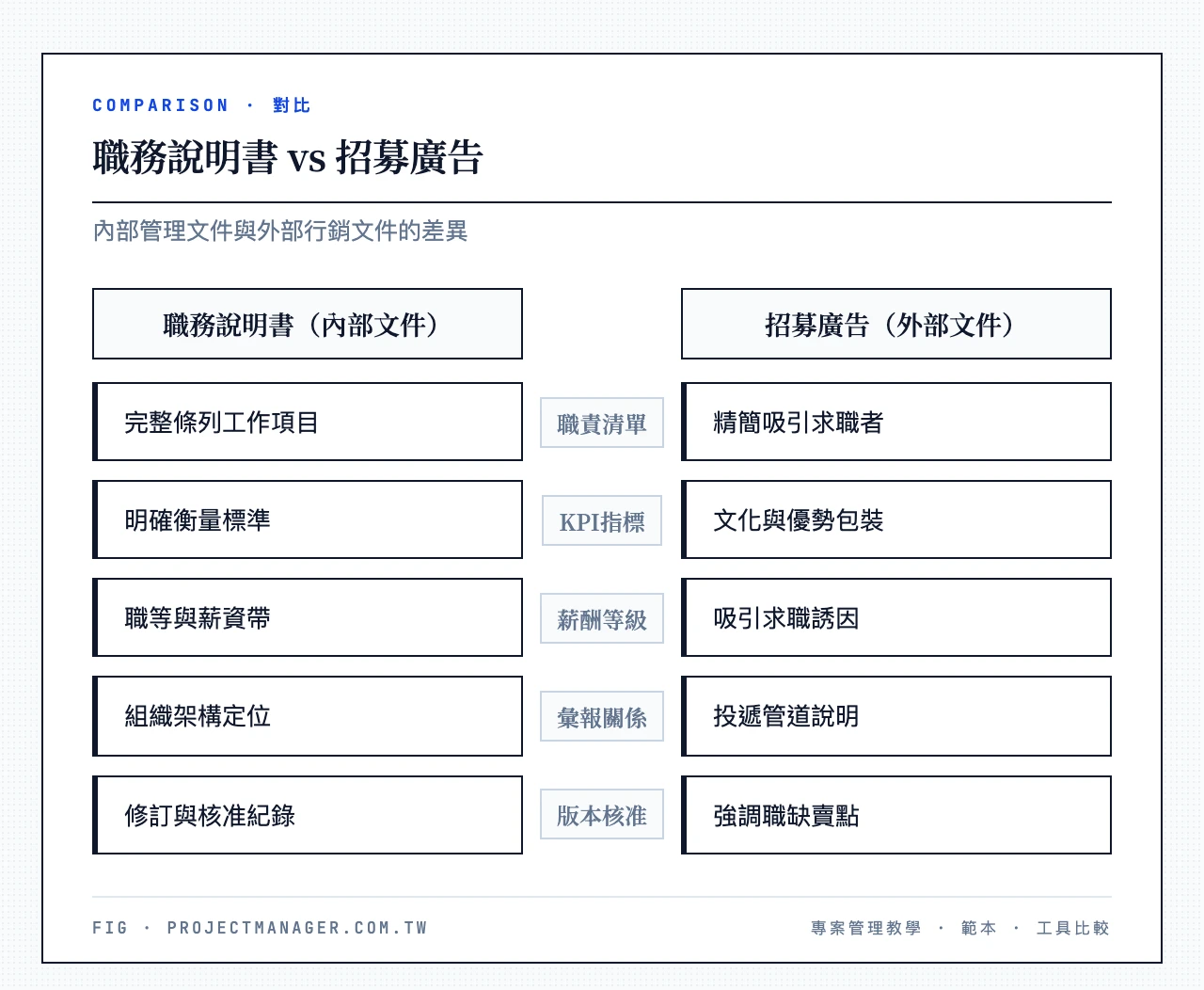Select the 版本核准 center tag

(x=602, y=814)
